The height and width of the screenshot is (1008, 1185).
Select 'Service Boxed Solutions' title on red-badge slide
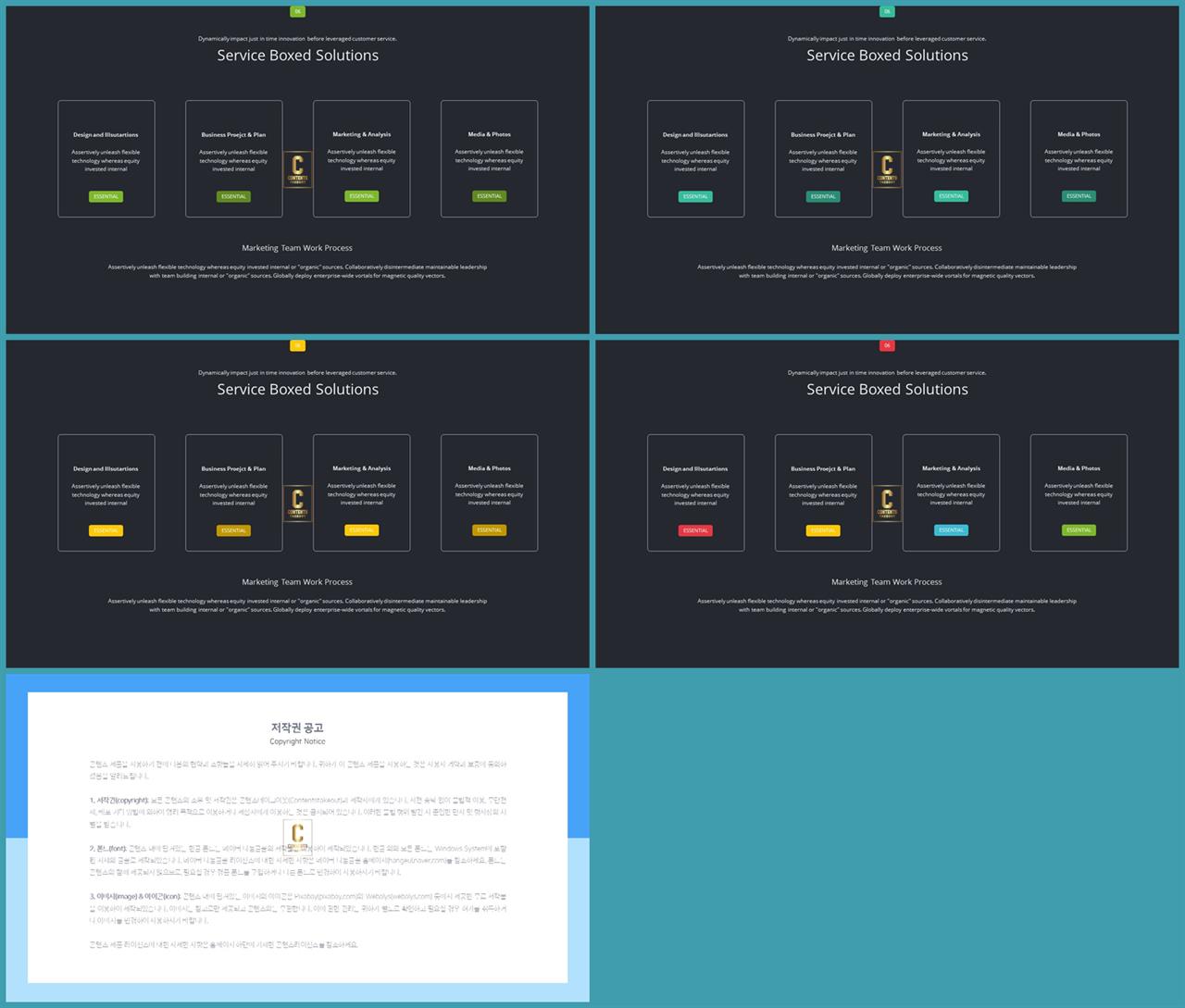pyautogui.click(x=887, y=390)
